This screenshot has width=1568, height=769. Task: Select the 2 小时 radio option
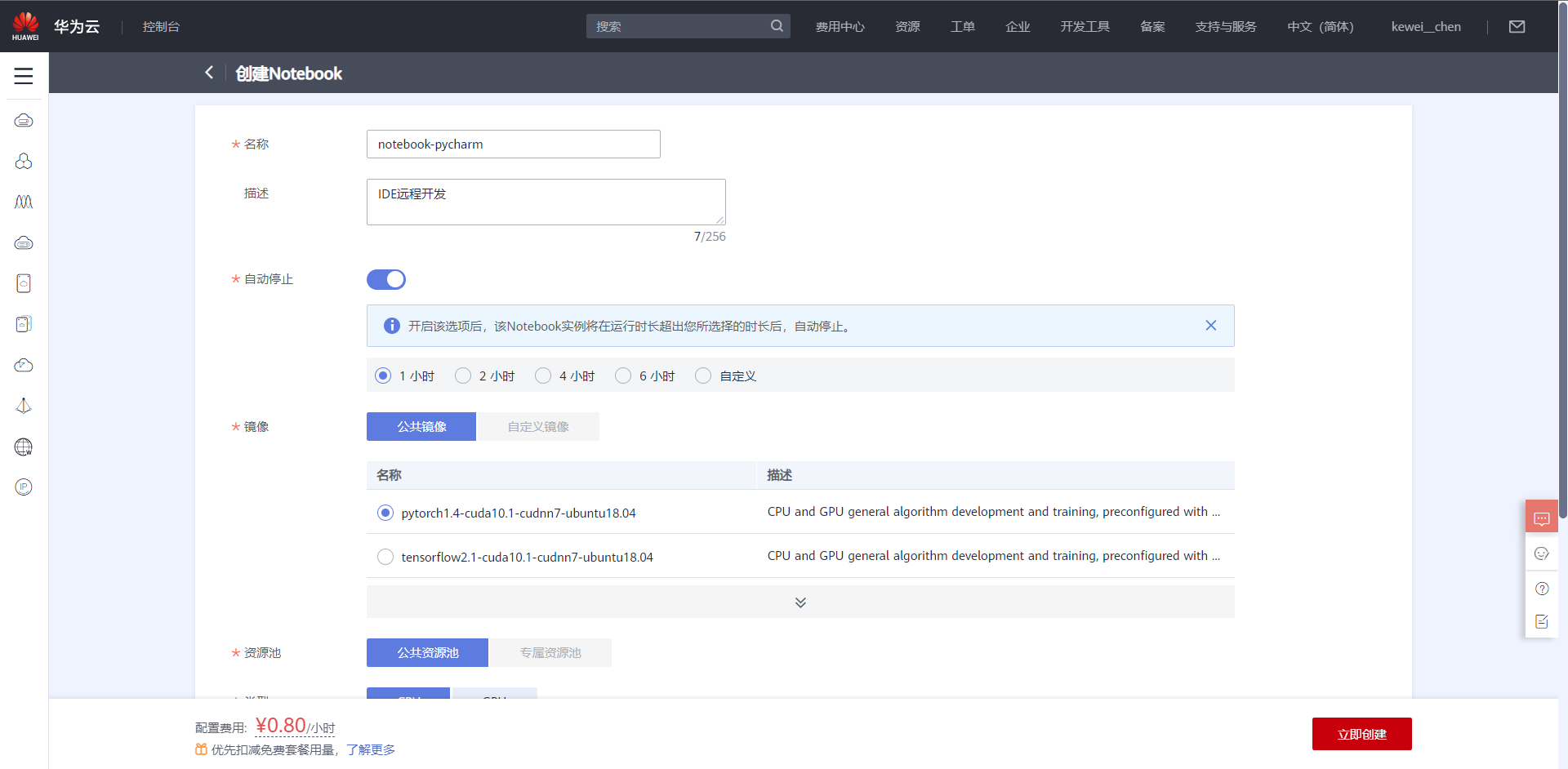(x=463, y=376)
